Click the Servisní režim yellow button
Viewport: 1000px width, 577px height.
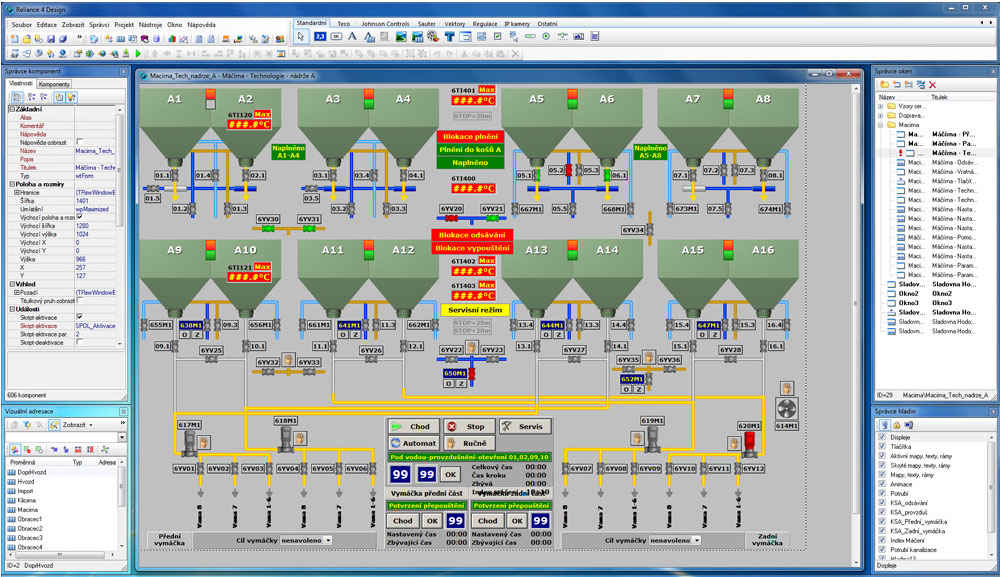(474, 310)
